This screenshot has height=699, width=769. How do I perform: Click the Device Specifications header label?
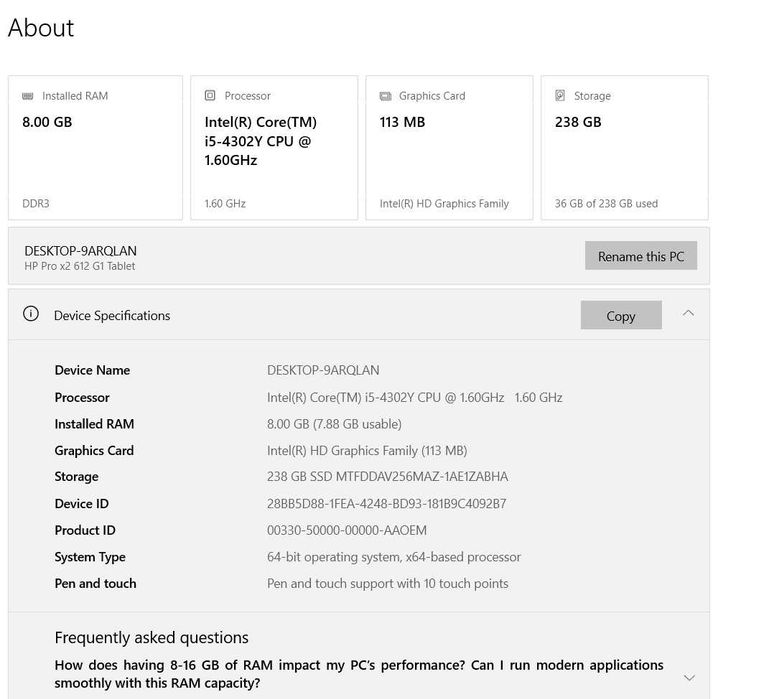point(112,316)
